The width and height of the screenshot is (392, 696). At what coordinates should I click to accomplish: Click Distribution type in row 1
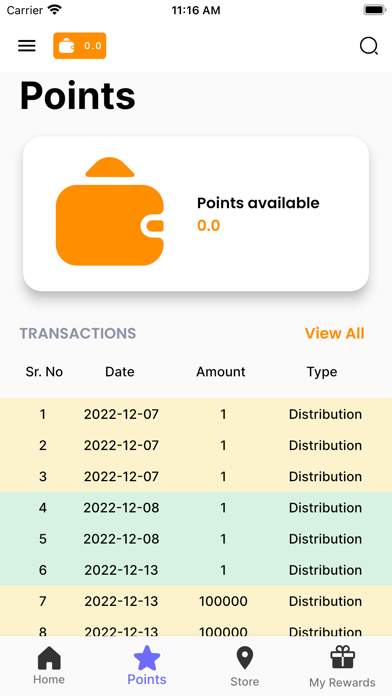pos(325,414)
